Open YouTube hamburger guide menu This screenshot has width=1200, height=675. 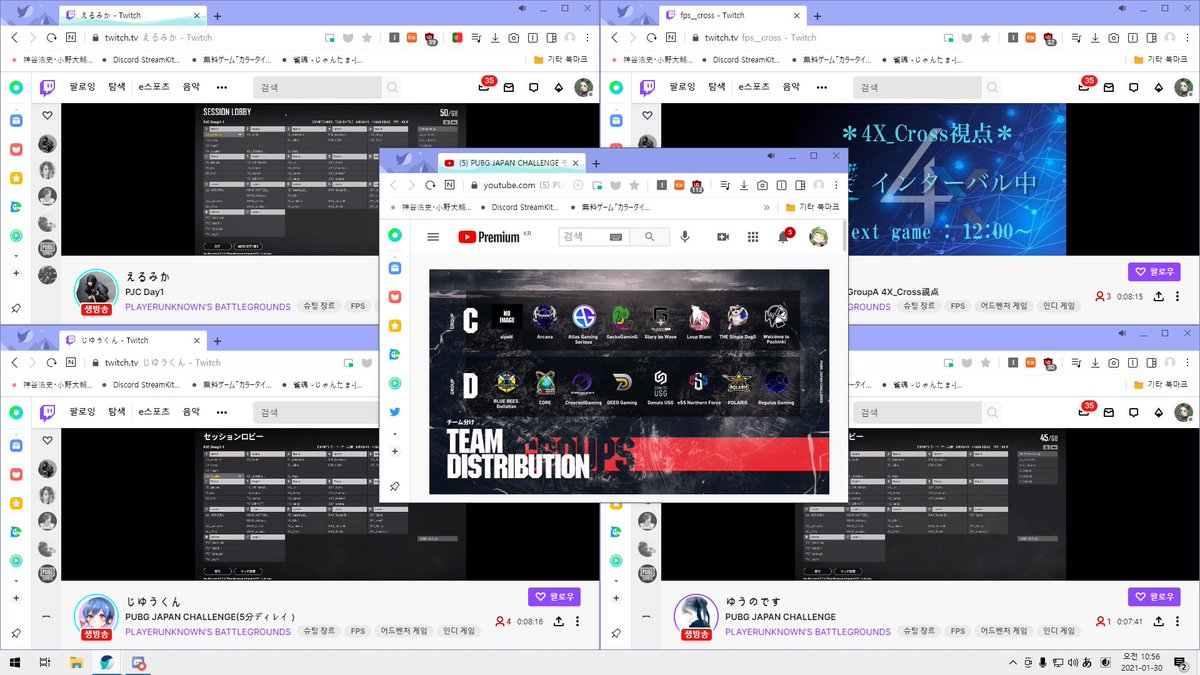pos(433,237)
